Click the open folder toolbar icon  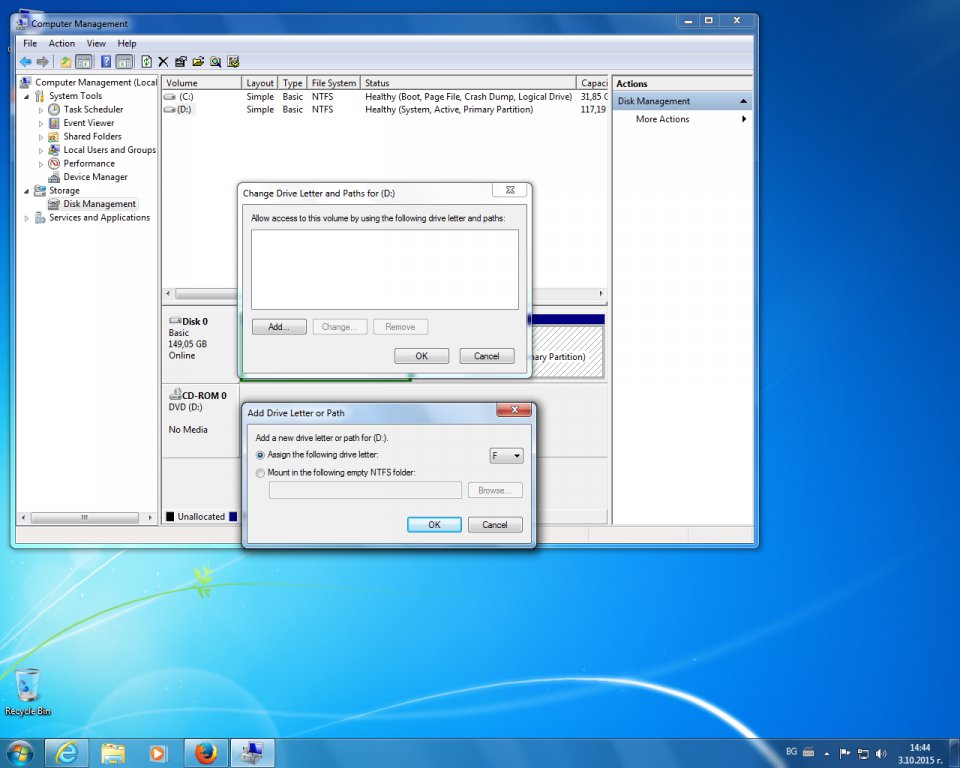(x=198, y=62)
